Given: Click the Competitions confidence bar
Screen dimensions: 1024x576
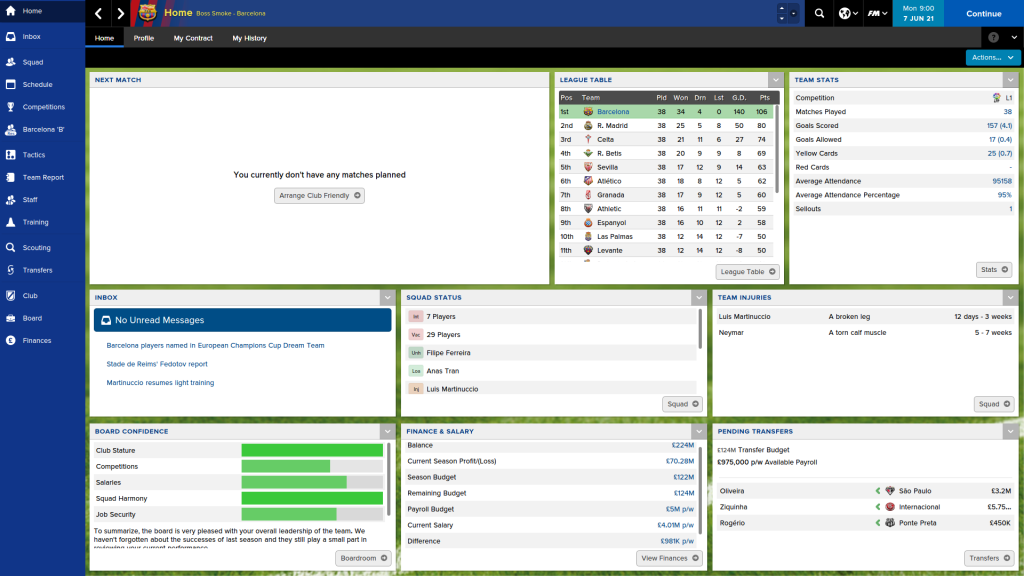Looking at the screenshot, I should coord(312,466).
